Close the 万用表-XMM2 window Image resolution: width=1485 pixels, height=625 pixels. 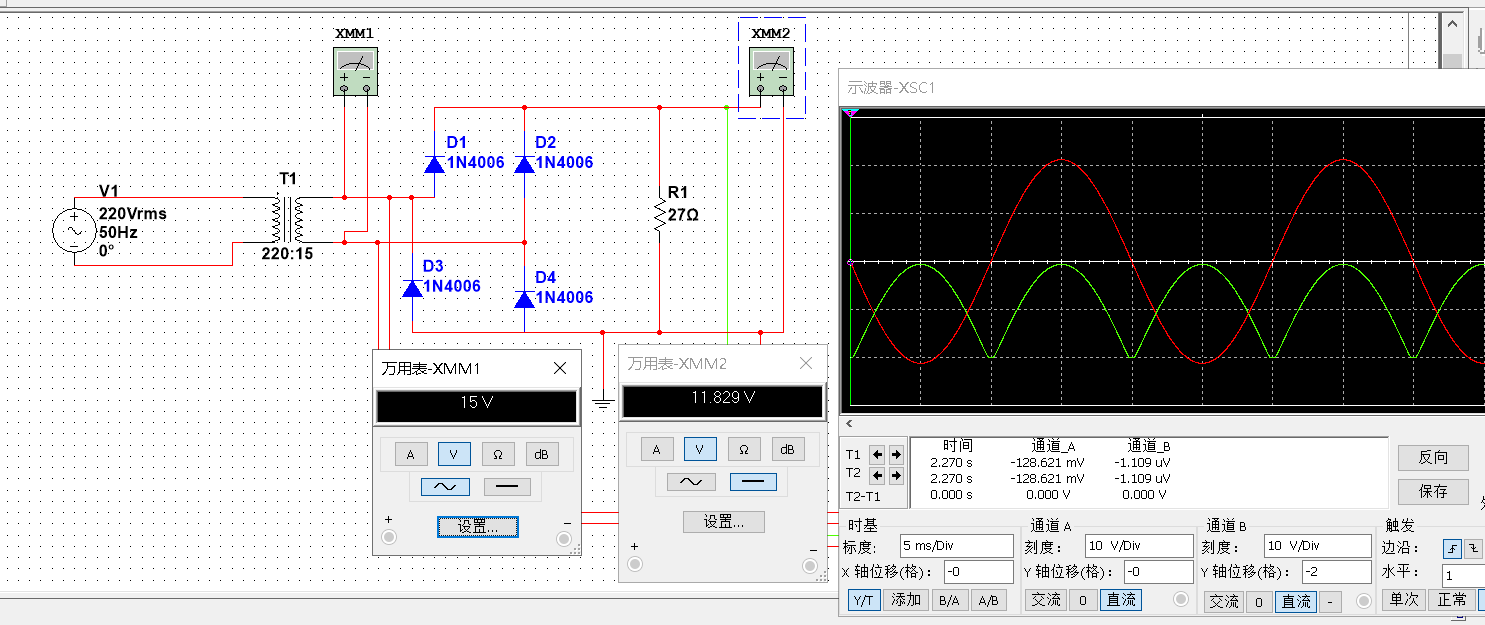click(x=805, y=363)
